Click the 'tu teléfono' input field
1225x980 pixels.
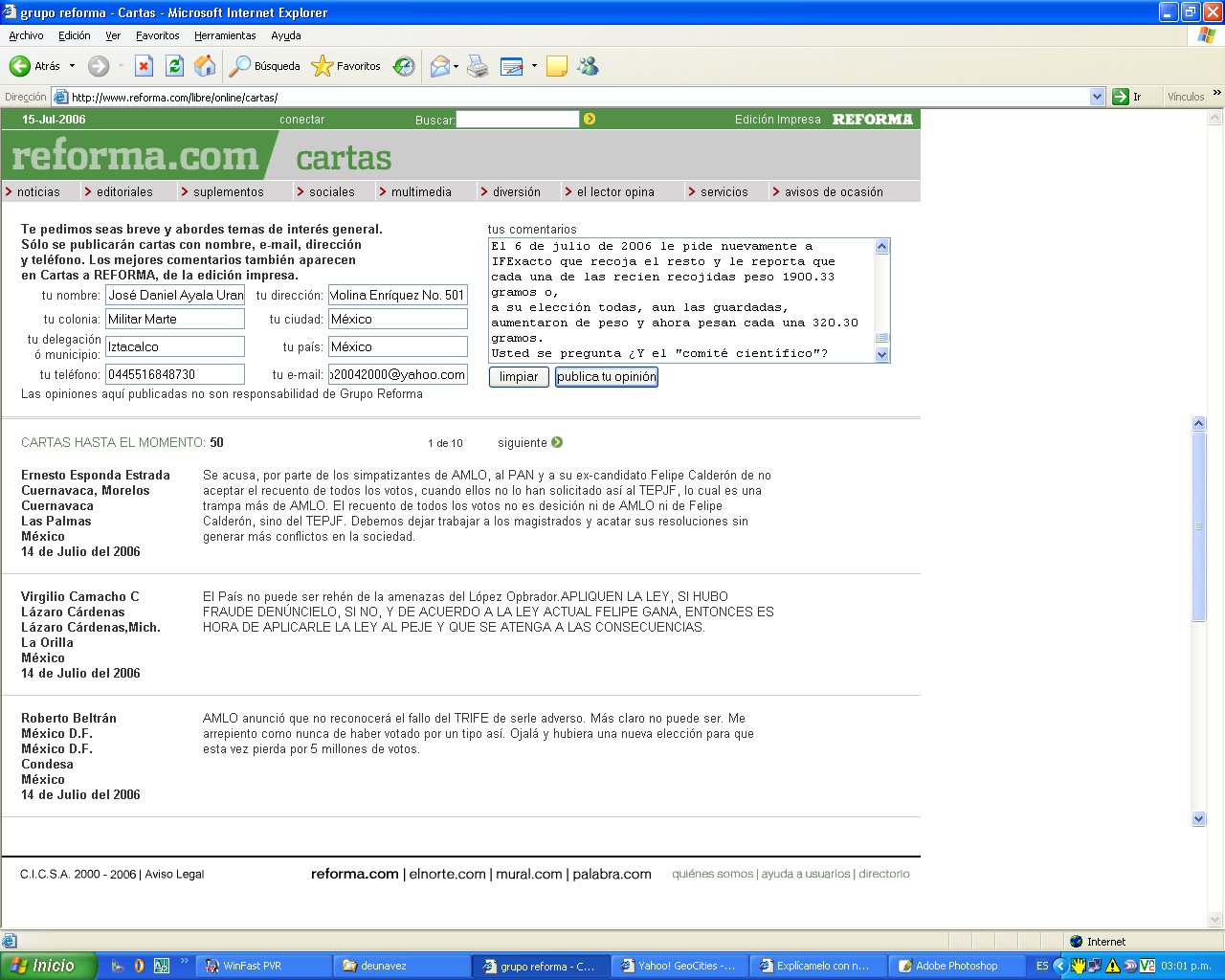[174, 374]
